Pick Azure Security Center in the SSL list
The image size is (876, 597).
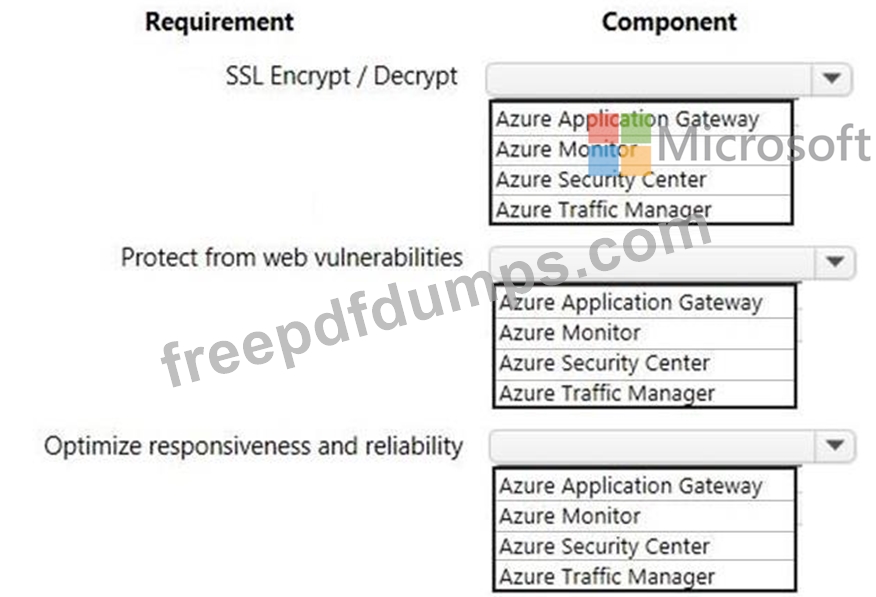(641, 180)
